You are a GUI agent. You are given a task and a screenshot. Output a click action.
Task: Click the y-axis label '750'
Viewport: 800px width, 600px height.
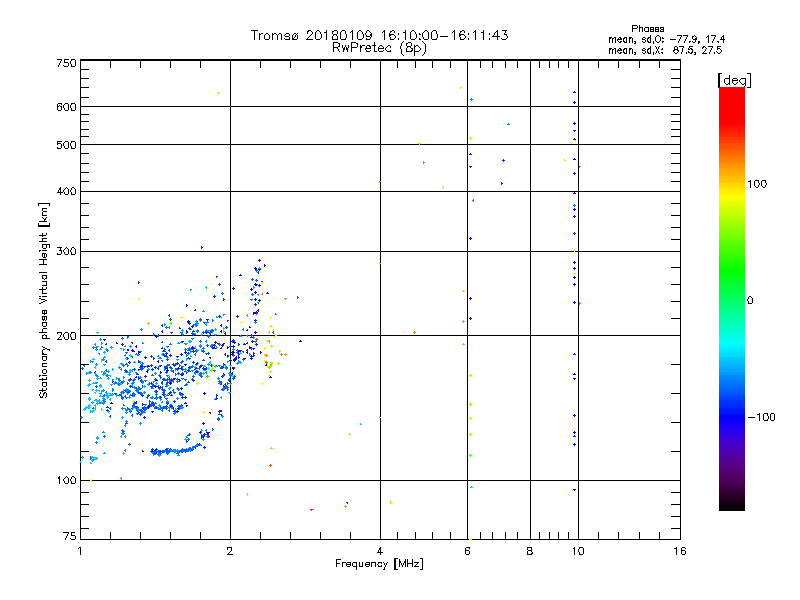(66, 63)
